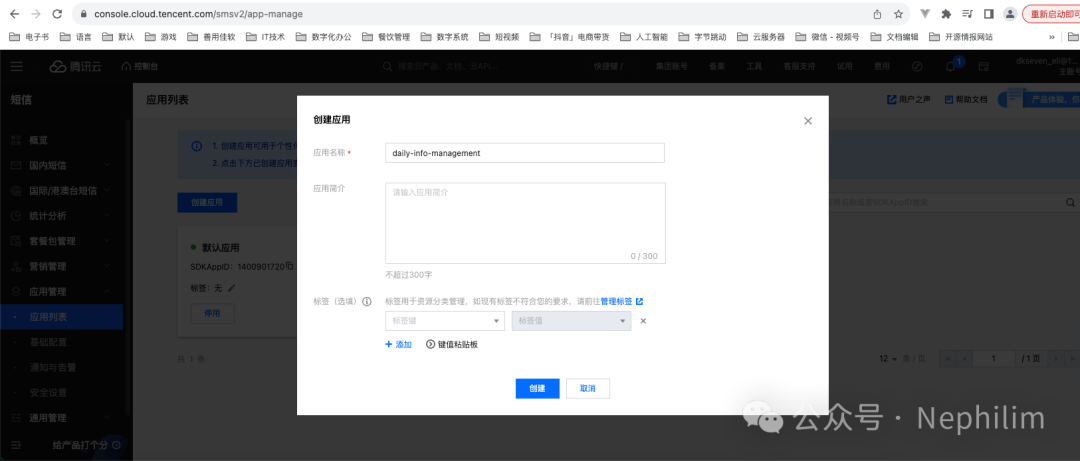Open the 管理标签 link
This screenshot has width=1080, height=461.
click(x=621, y=302)
